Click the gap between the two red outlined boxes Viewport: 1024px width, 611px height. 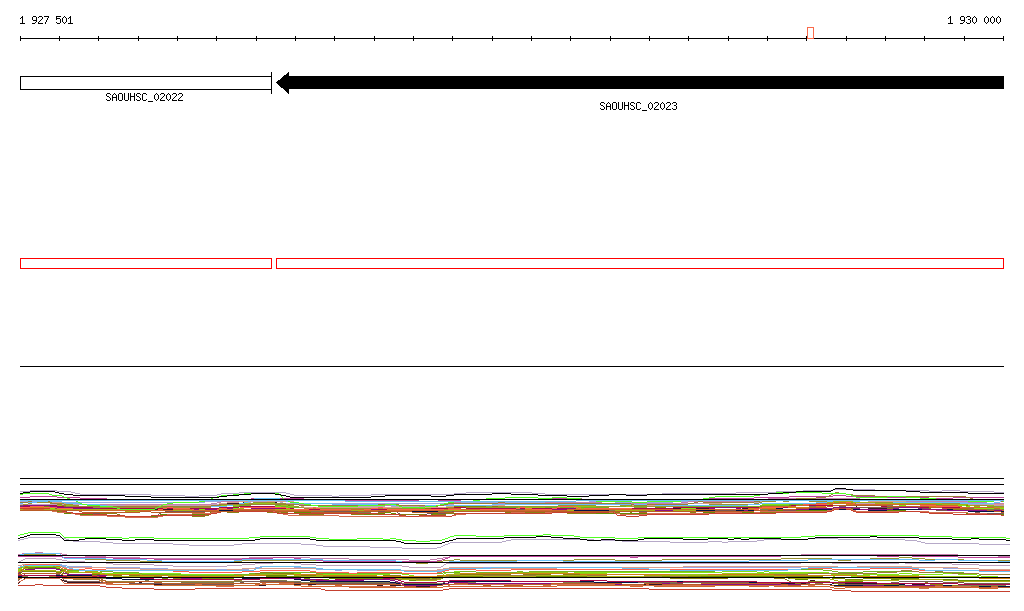tap(274, 263)
